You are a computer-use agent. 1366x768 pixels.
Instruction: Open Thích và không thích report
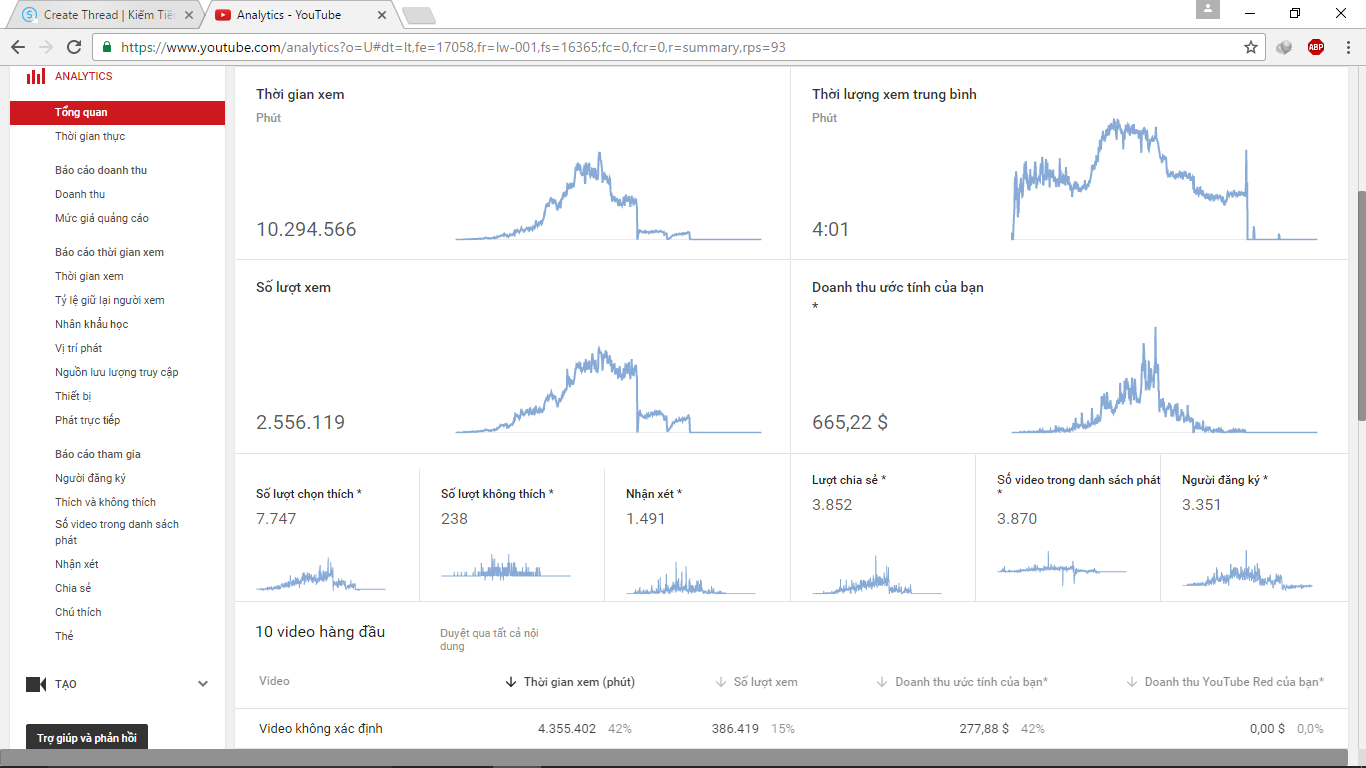(x=106, y=503)
